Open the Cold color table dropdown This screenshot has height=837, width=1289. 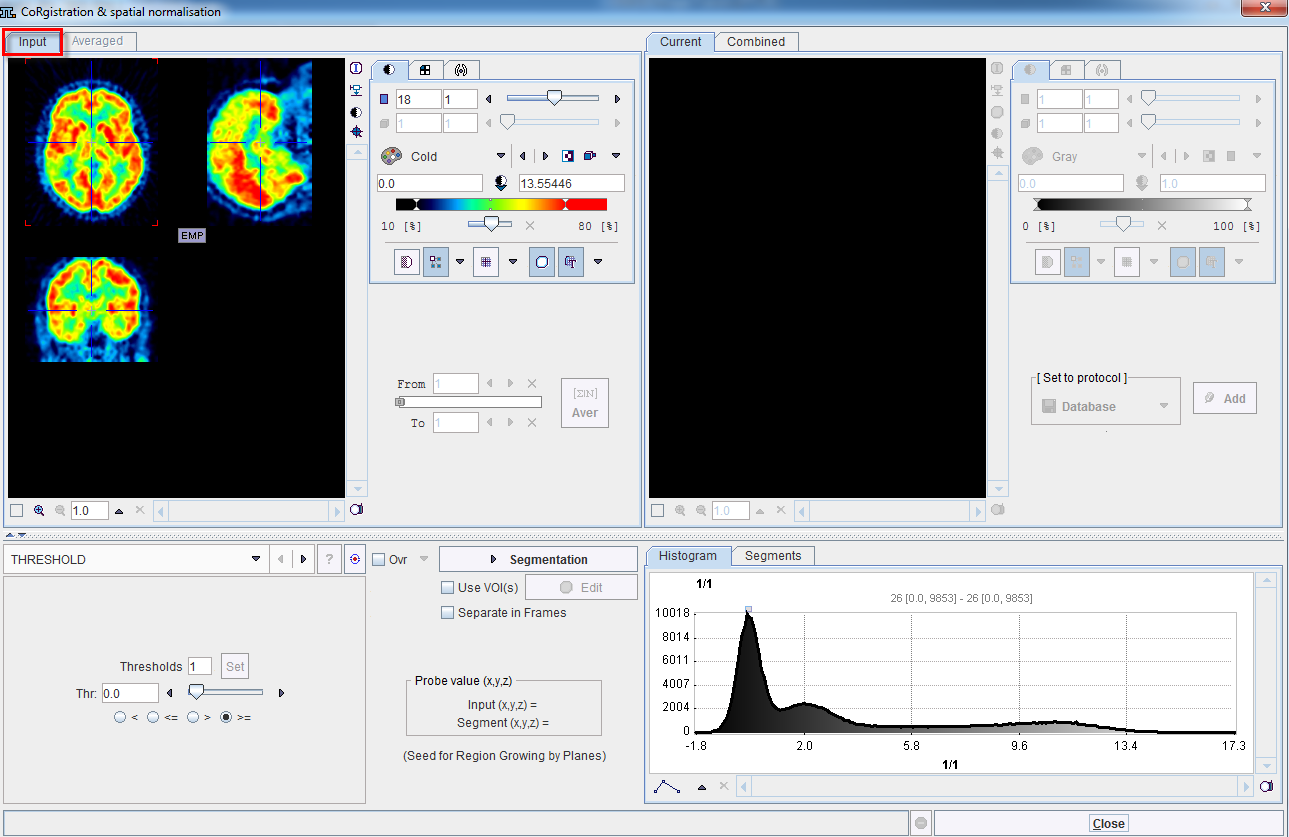click(501, 156)
